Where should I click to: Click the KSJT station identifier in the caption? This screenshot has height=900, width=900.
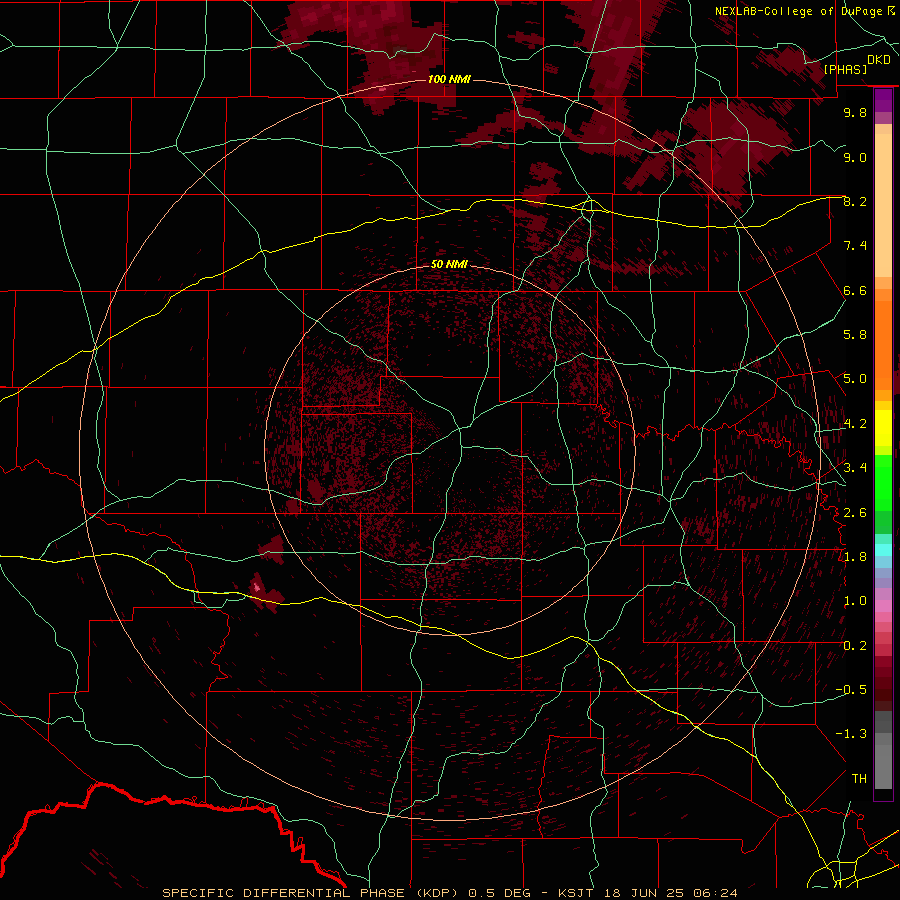[x=576, y=893]
